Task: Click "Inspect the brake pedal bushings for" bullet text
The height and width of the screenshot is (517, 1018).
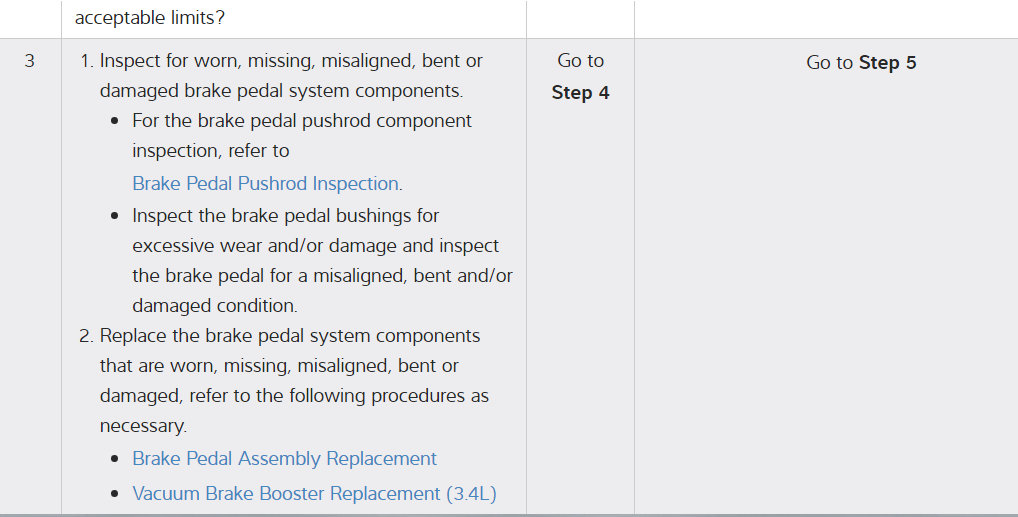Action: point(285,216)
